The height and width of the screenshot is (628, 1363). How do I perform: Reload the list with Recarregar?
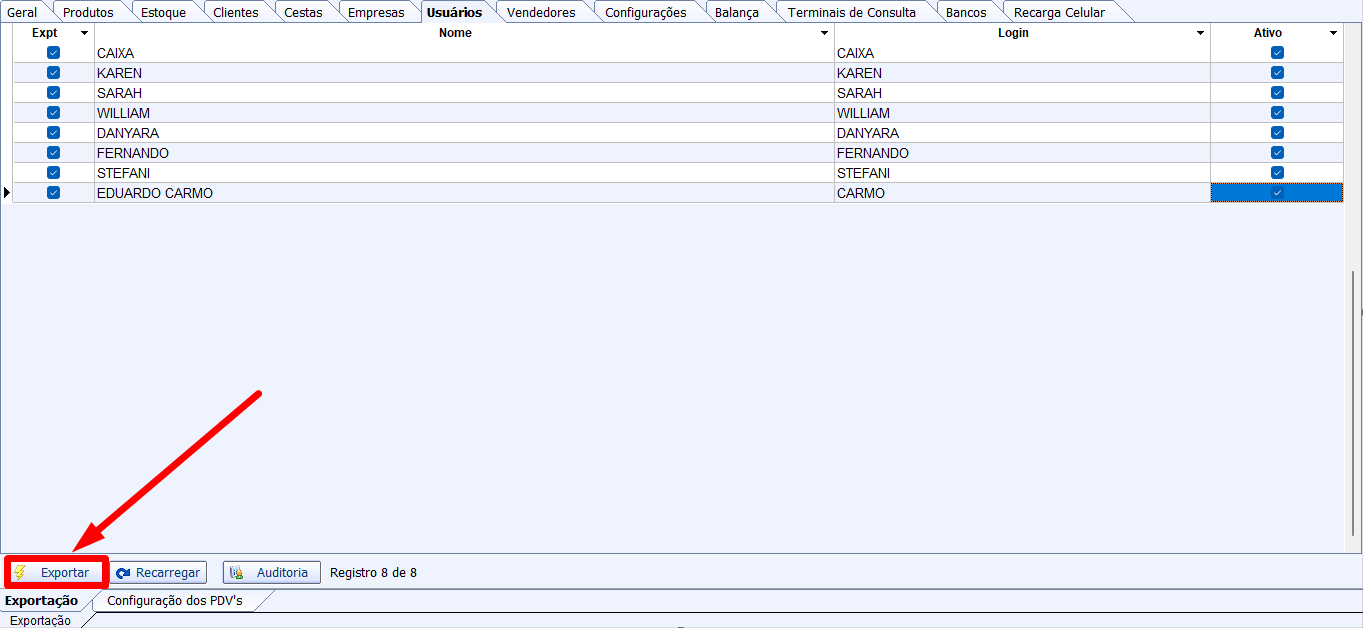158,573
